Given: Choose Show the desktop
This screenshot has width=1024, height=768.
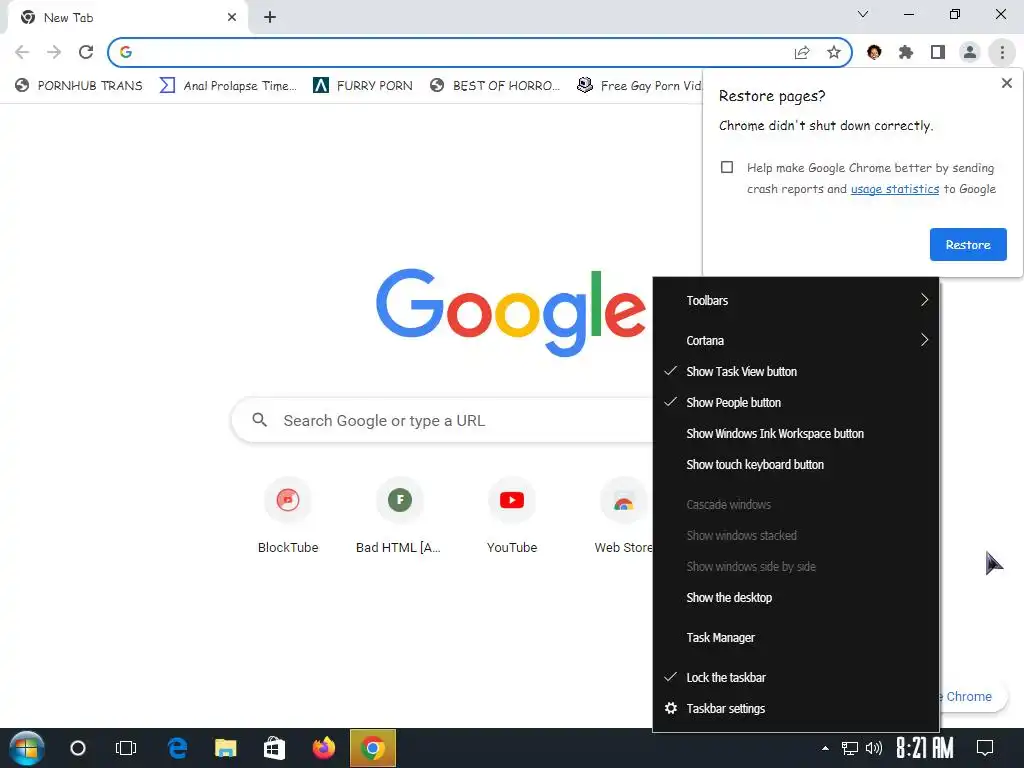Looking at the screenshot, I should click(795, 598).
